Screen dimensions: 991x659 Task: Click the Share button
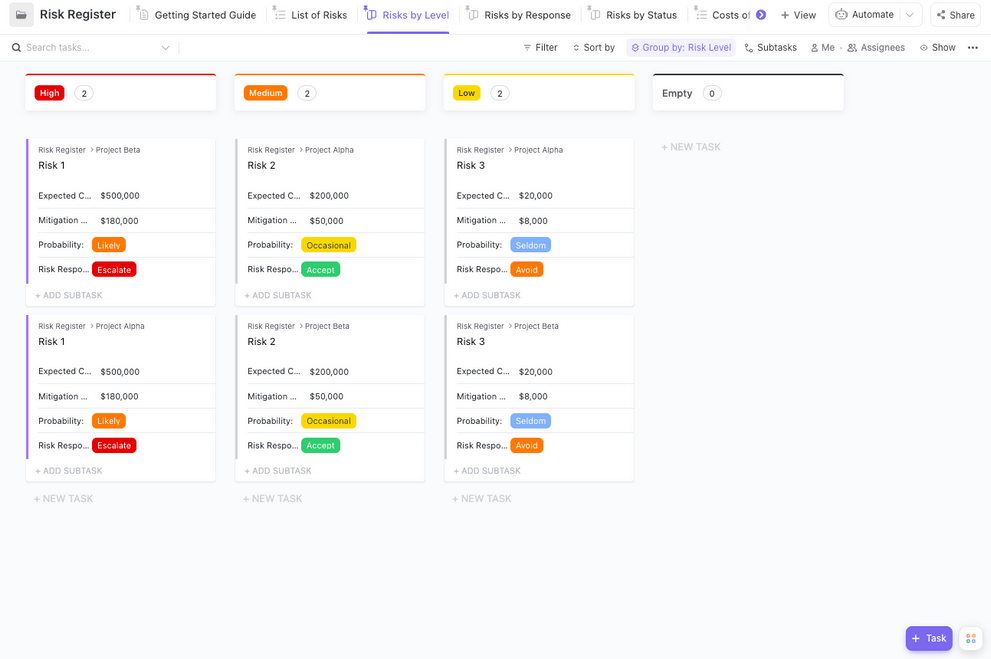(x=955, y=15)
